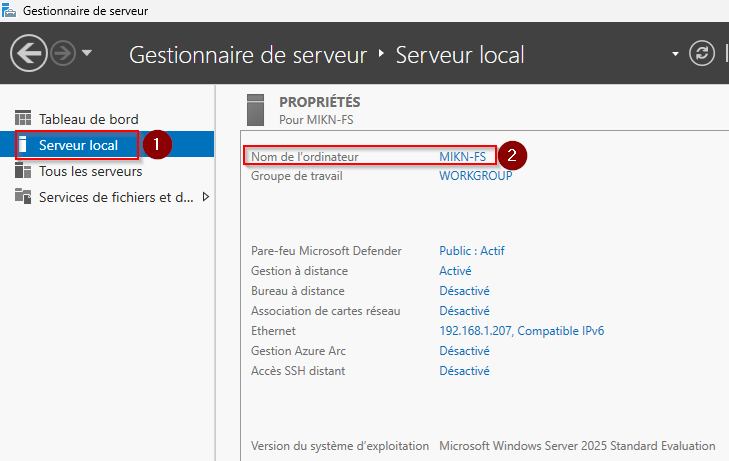Click Désactivé for Gestion Azure Arc
Image resolution: width=729 pixels, height=461 pixels.
click(x=464, y=351)
